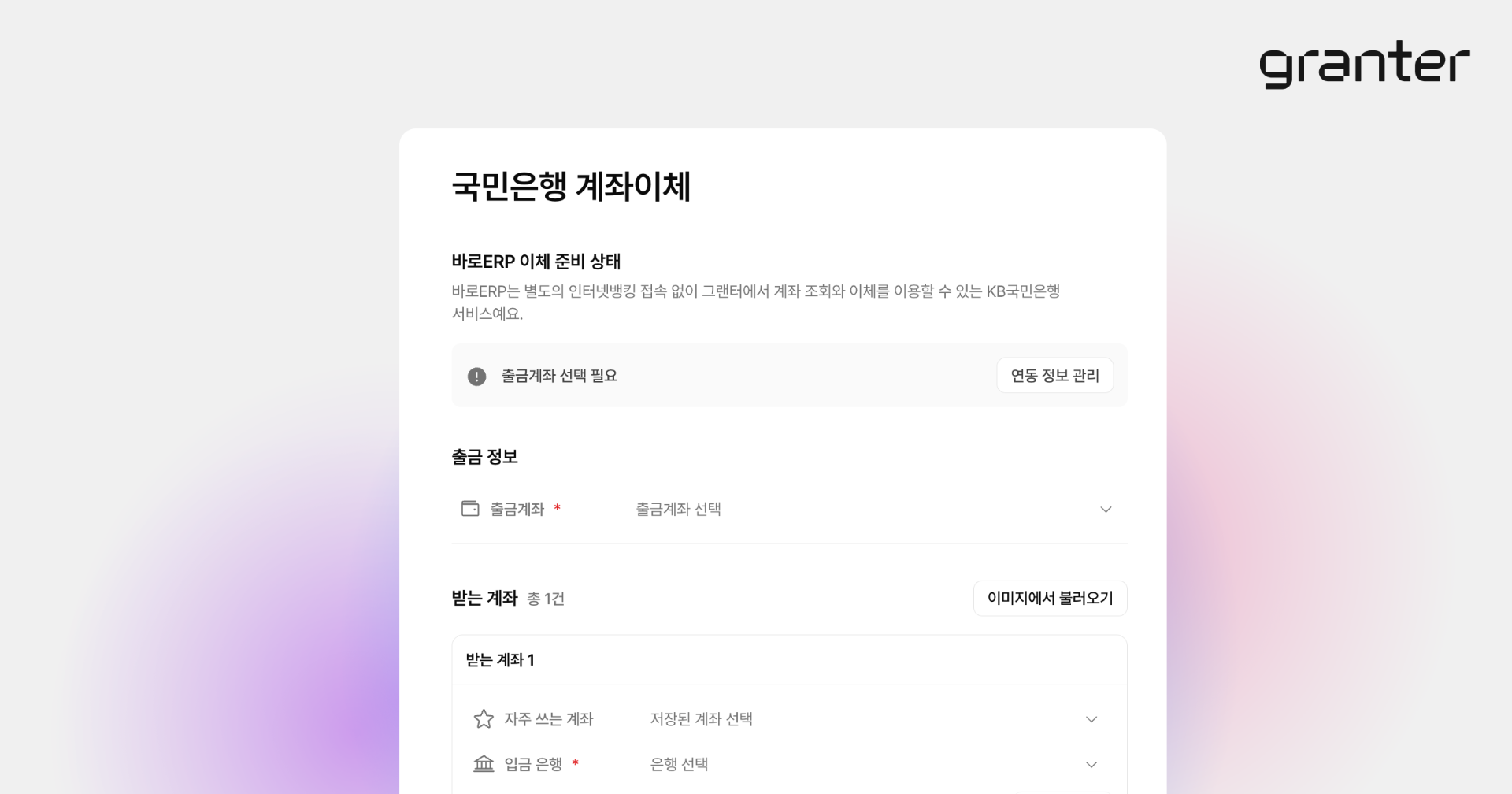The height and width of the screenshot is (794, 1512).
Task: Expand the 자주 쓰는 계좌 row chevron
Action: [1091, 719]
